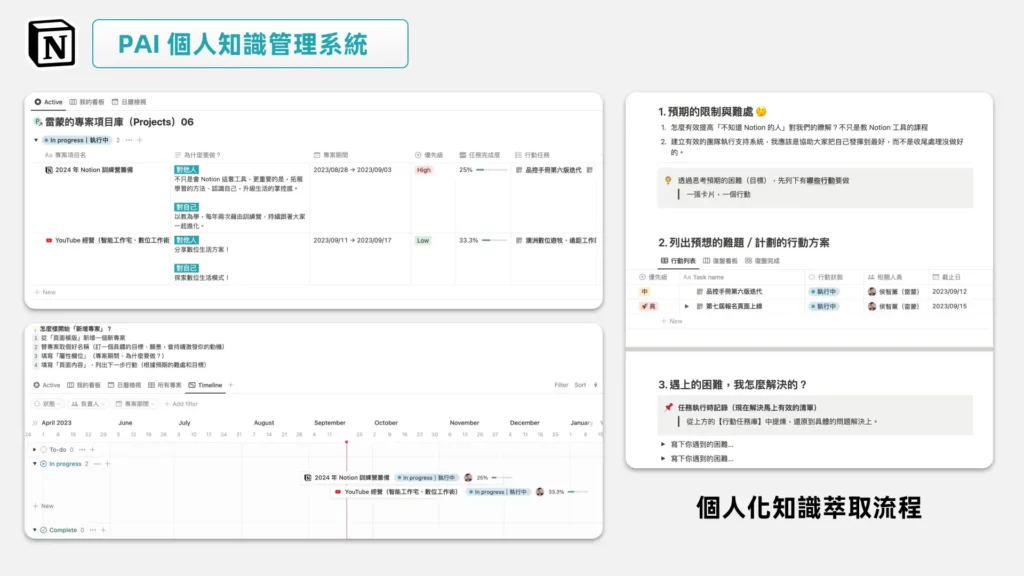
Task: Click date range 2023/09/11 → 2023/09/17
Action: coord(352,240)
